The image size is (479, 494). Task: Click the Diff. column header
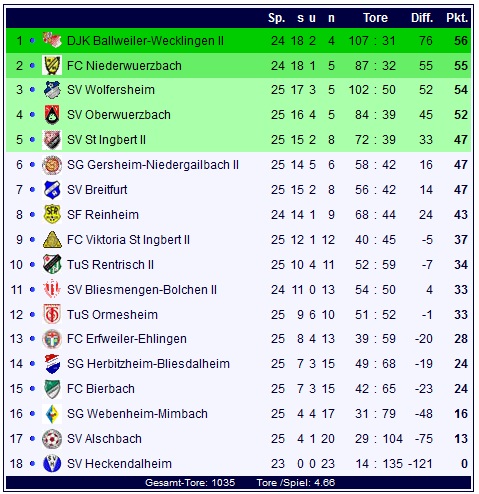click(422, 18)
